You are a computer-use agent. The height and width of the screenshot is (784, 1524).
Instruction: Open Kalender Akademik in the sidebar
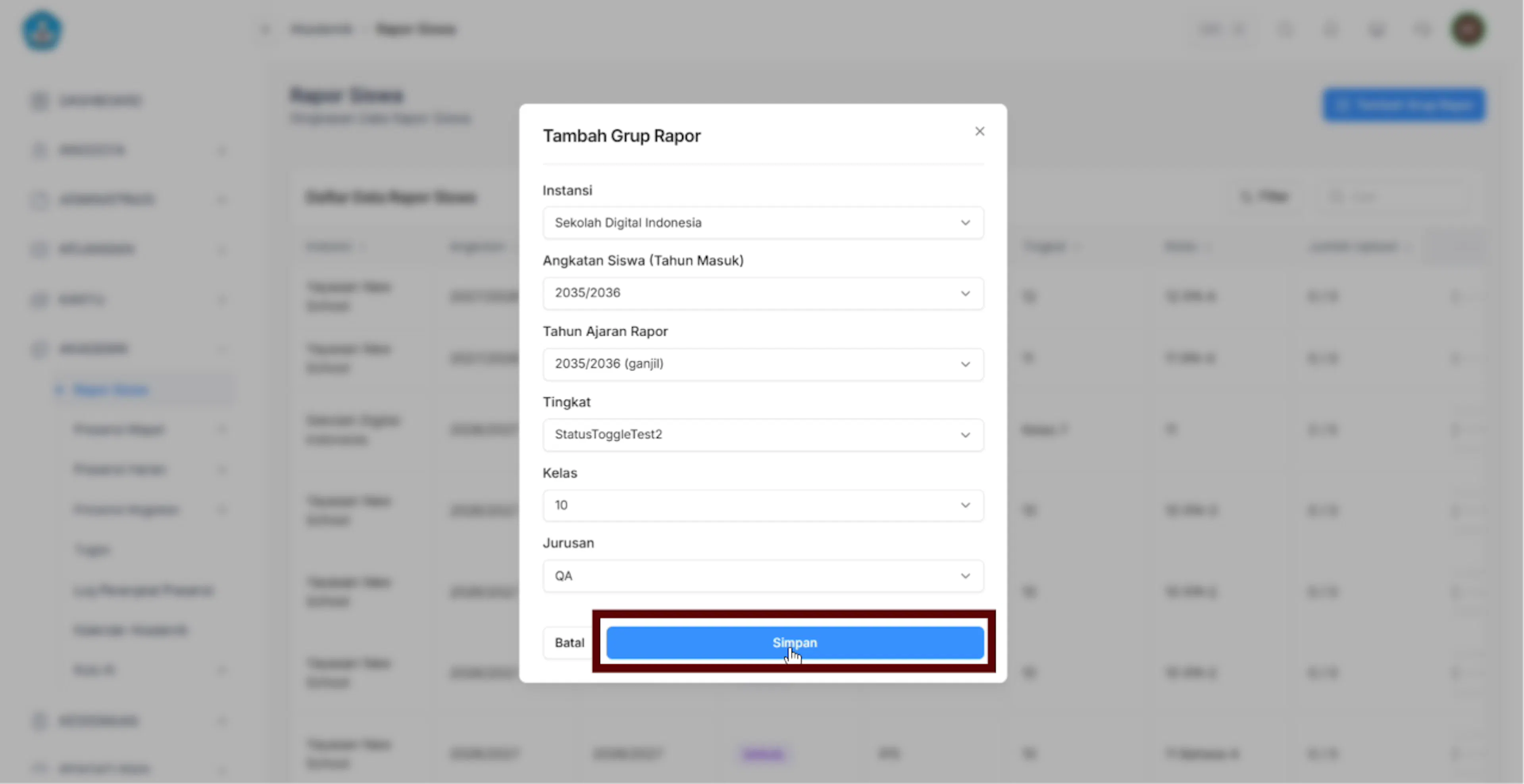130,630
